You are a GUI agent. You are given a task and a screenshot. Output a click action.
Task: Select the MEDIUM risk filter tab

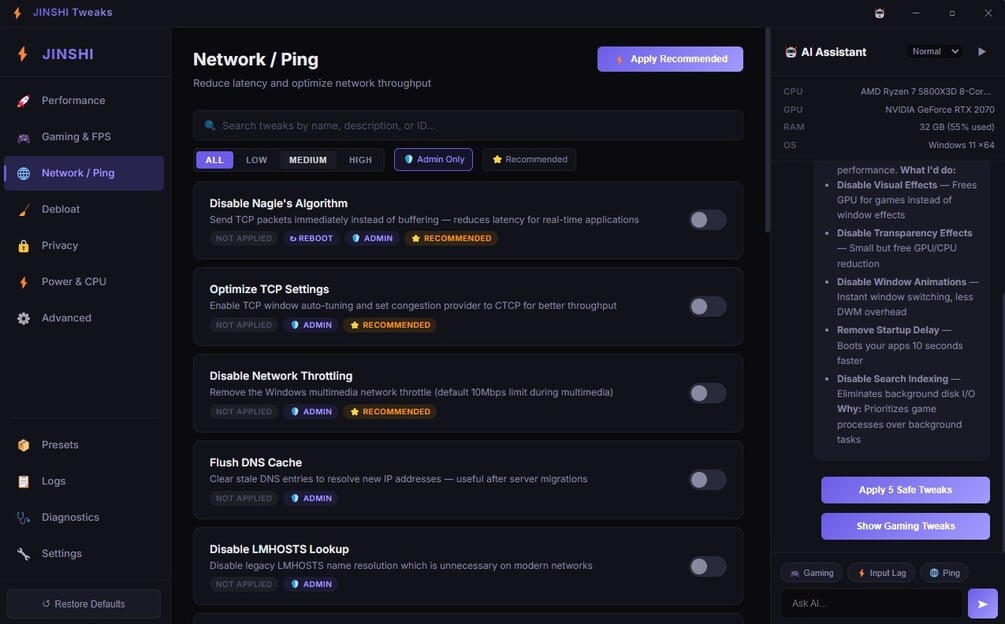pyautogui.click(x=308, y=160)
